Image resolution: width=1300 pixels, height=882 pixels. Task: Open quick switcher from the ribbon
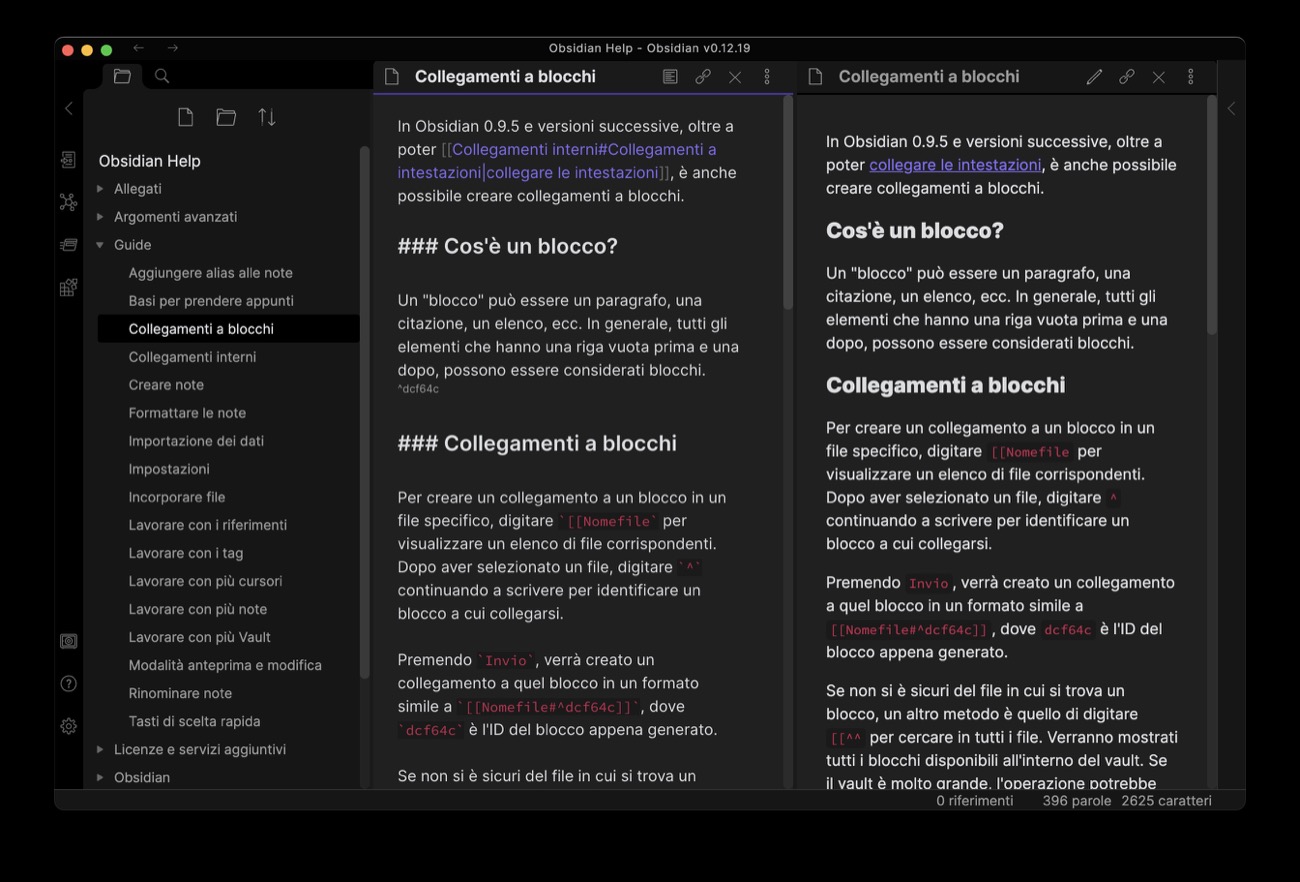click(68, 160)
